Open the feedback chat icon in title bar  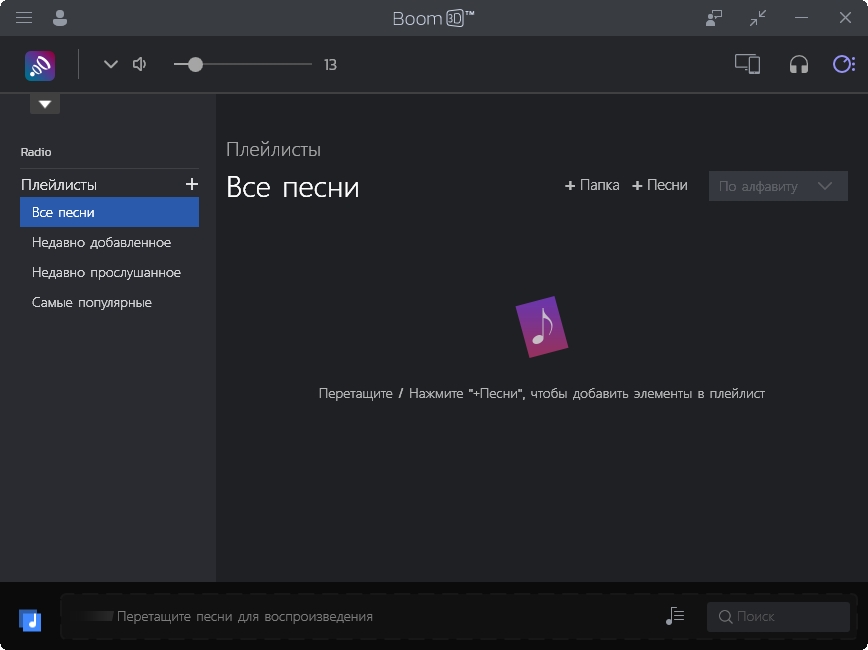(x=714, y=18)
